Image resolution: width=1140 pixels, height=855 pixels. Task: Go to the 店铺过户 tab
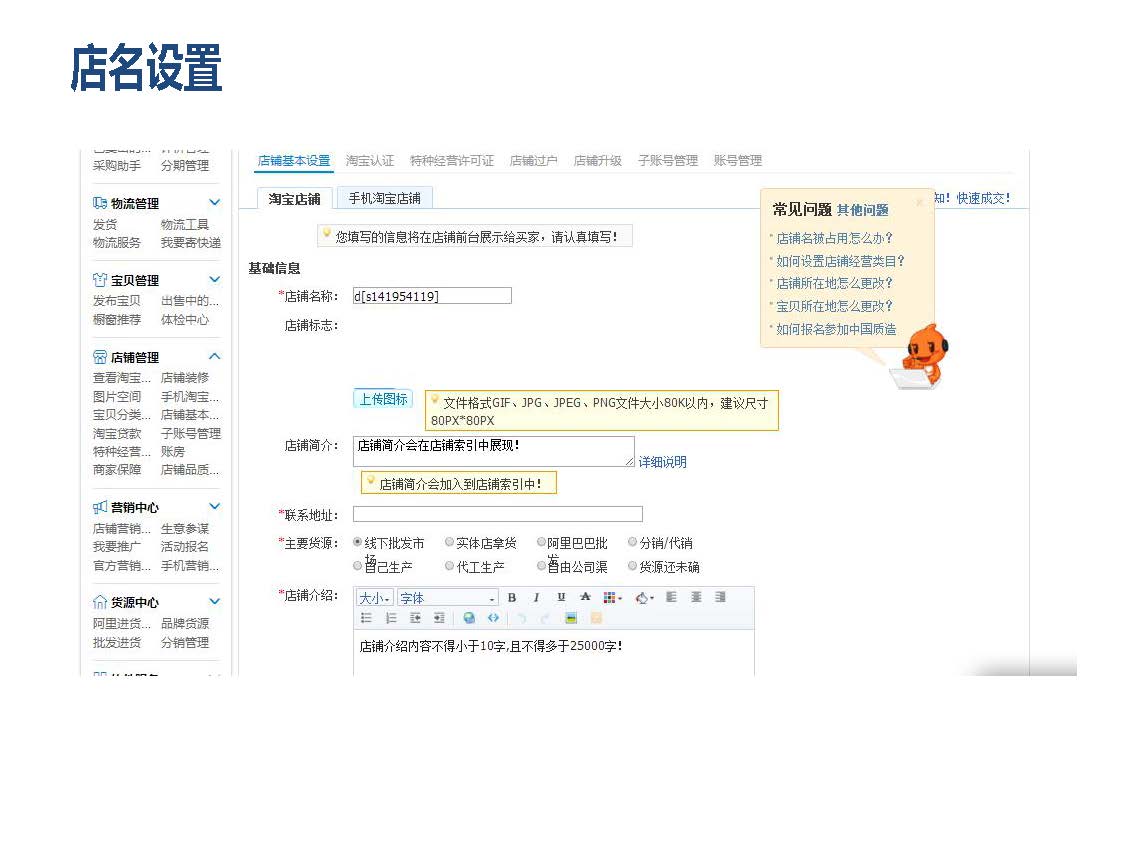point(534,161)
